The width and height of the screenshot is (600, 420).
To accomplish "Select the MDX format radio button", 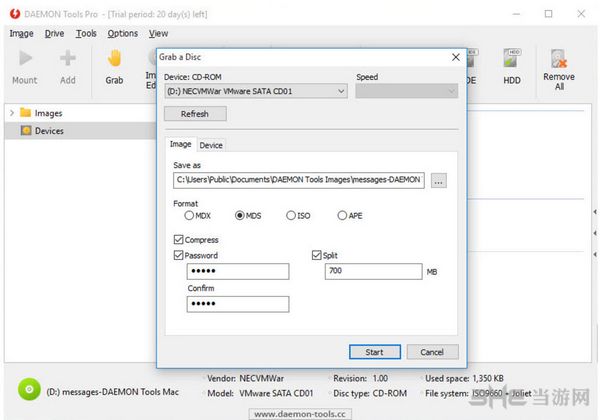I will 189,215.
